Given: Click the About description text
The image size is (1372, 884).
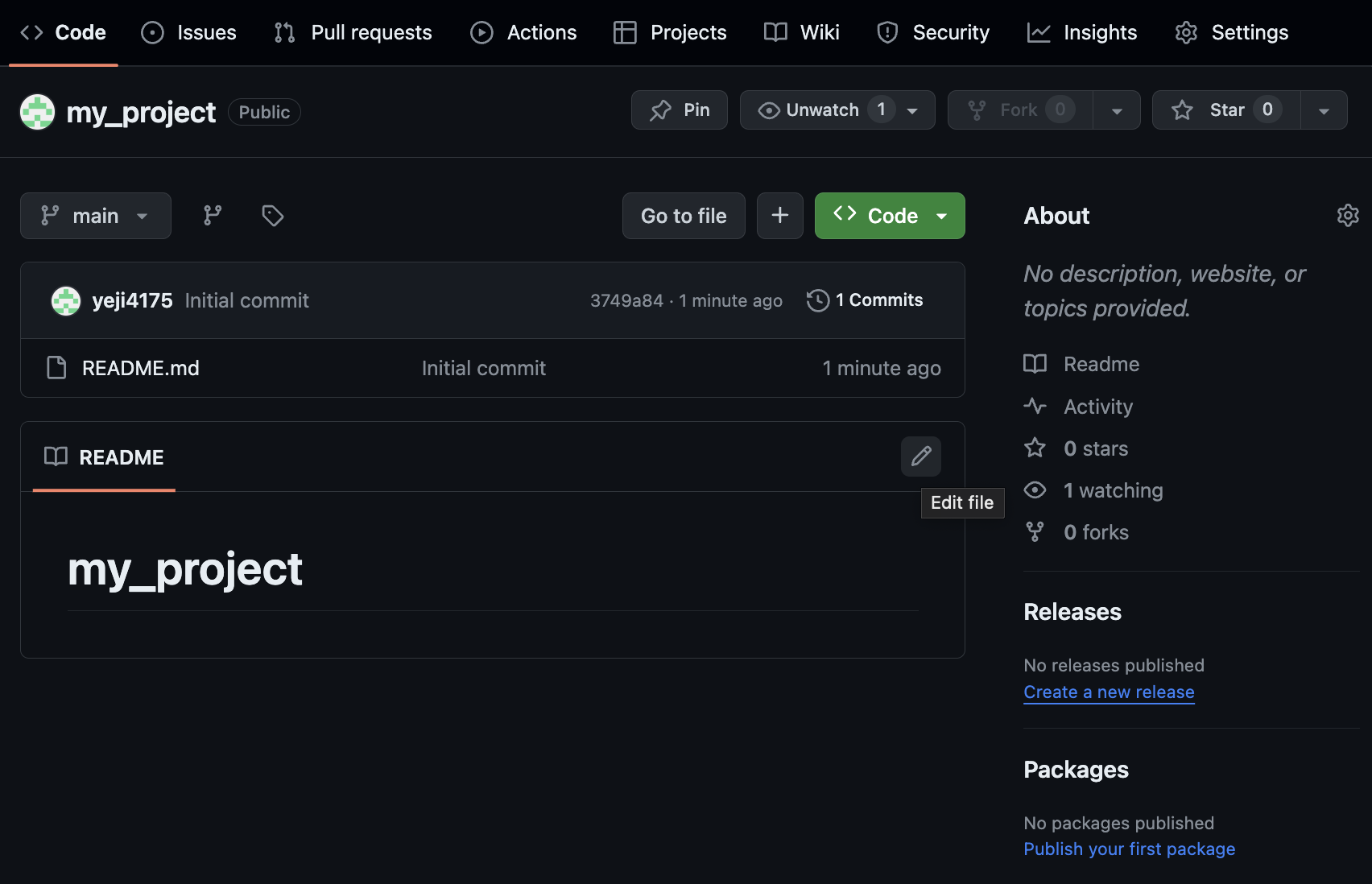Looking at the screenshot, I should 1164,291.
